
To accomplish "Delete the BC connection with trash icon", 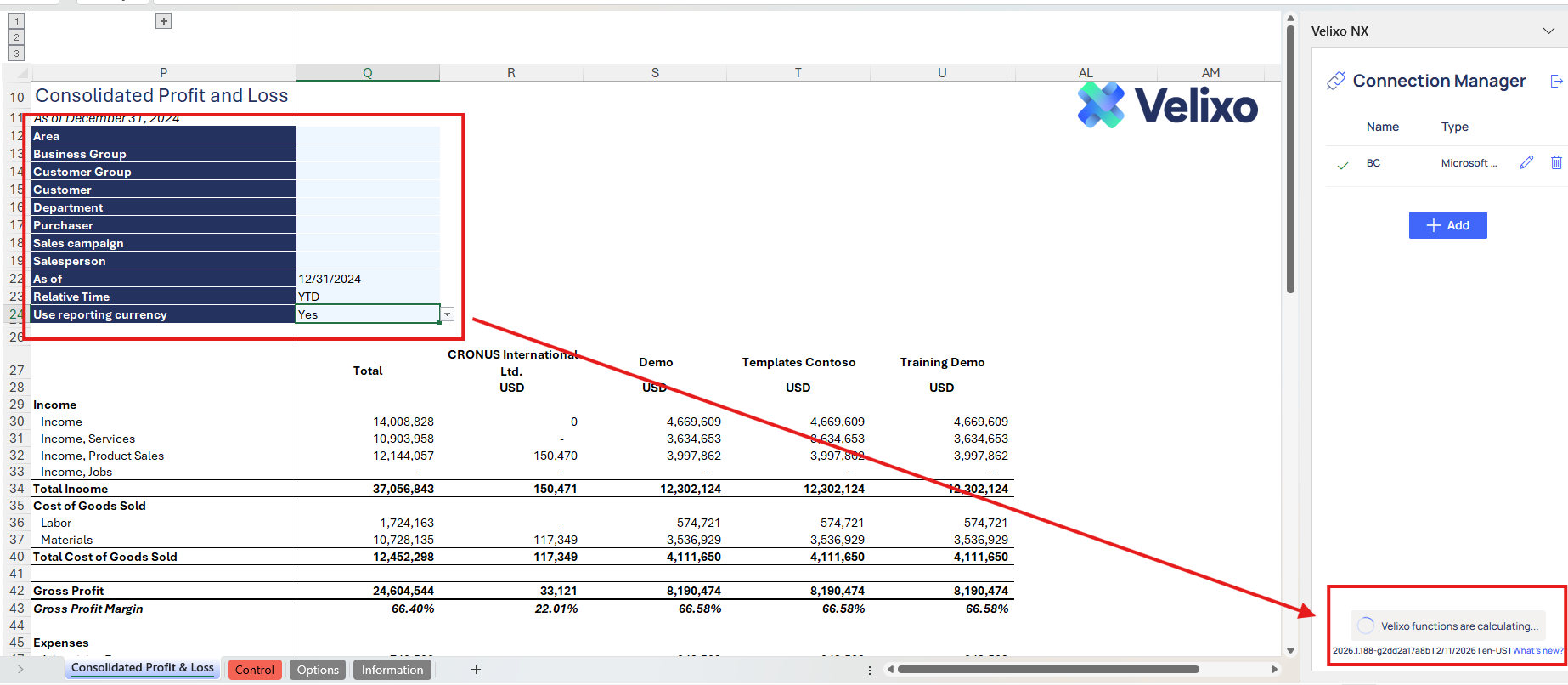I will (x=1556, y=162).
